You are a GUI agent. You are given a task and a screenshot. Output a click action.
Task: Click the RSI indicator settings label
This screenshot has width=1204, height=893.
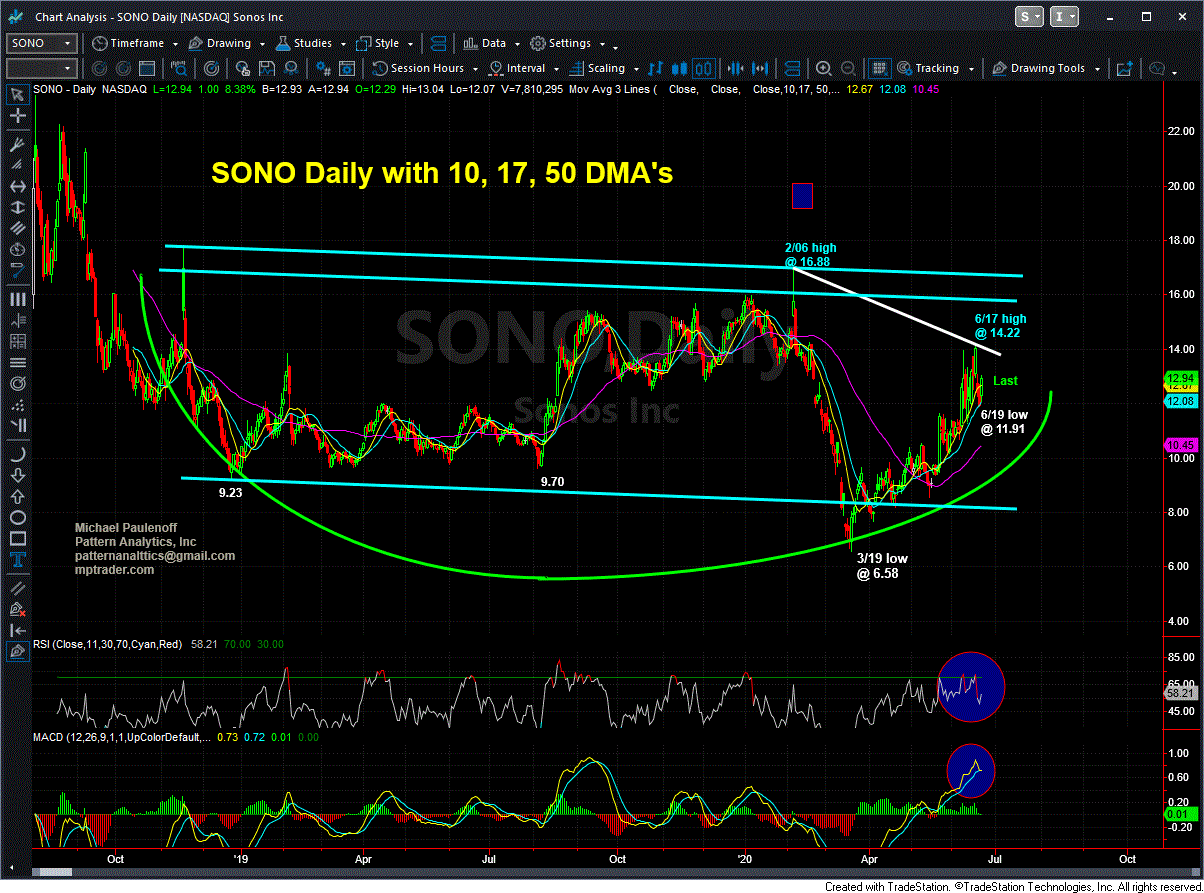pos(109,645)
